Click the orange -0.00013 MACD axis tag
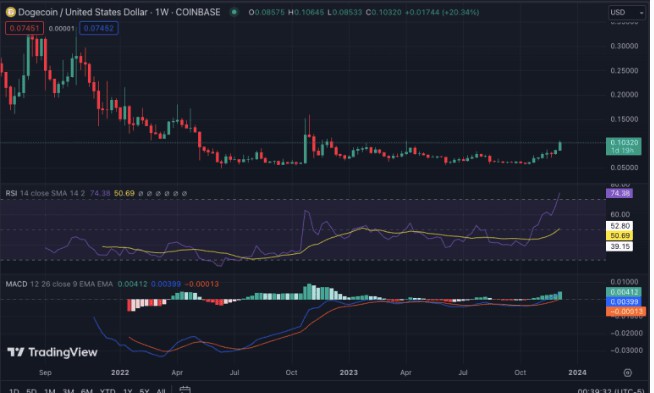This screenshot has width=654, height=393. click(x=626, y=311)
